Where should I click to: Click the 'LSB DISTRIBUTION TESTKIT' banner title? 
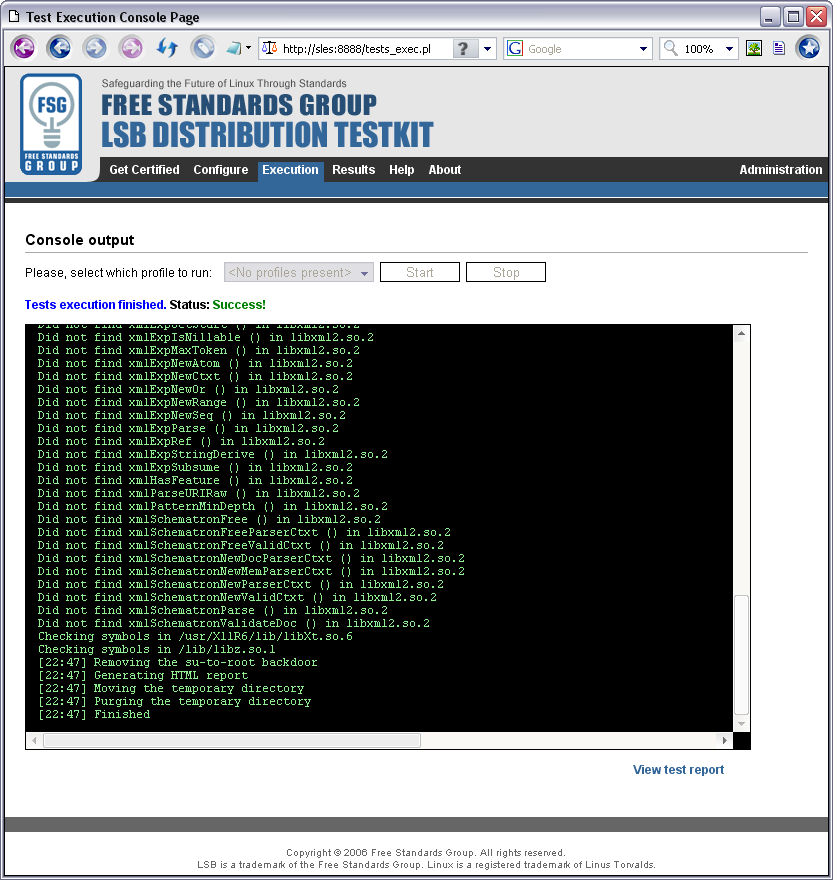[x=267, y=135]
